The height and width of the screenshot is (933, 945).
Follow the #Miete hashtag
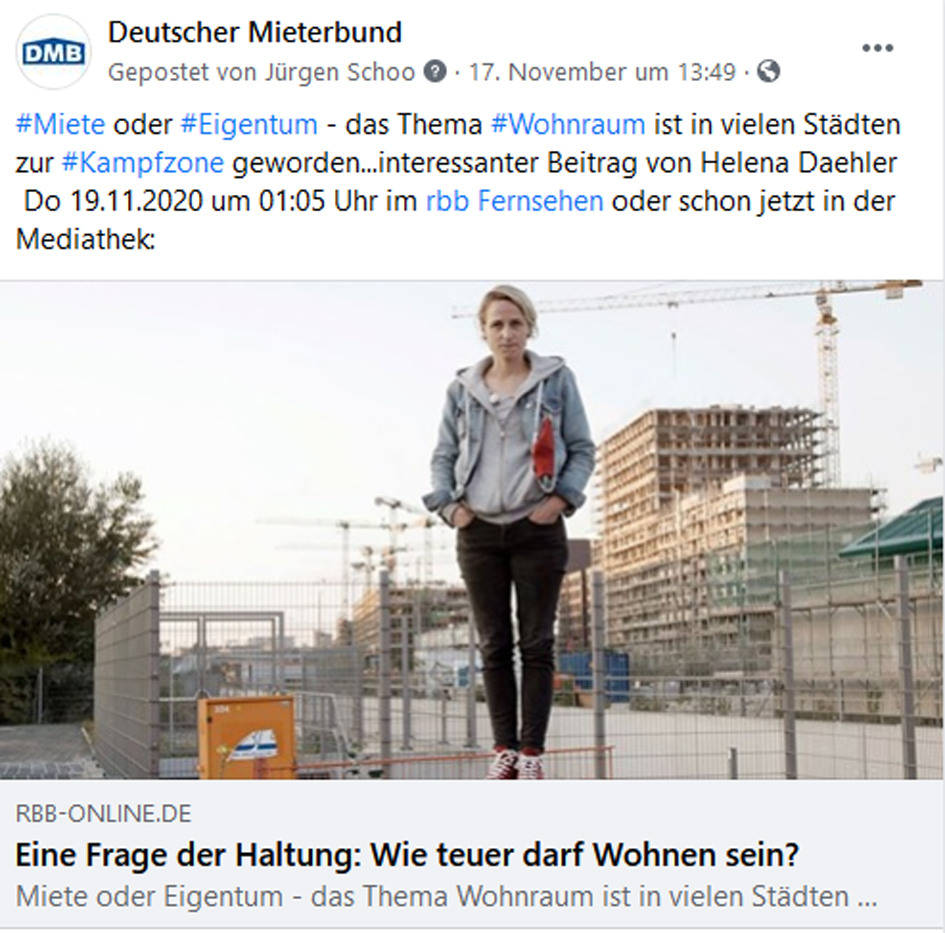click(60, 125)
